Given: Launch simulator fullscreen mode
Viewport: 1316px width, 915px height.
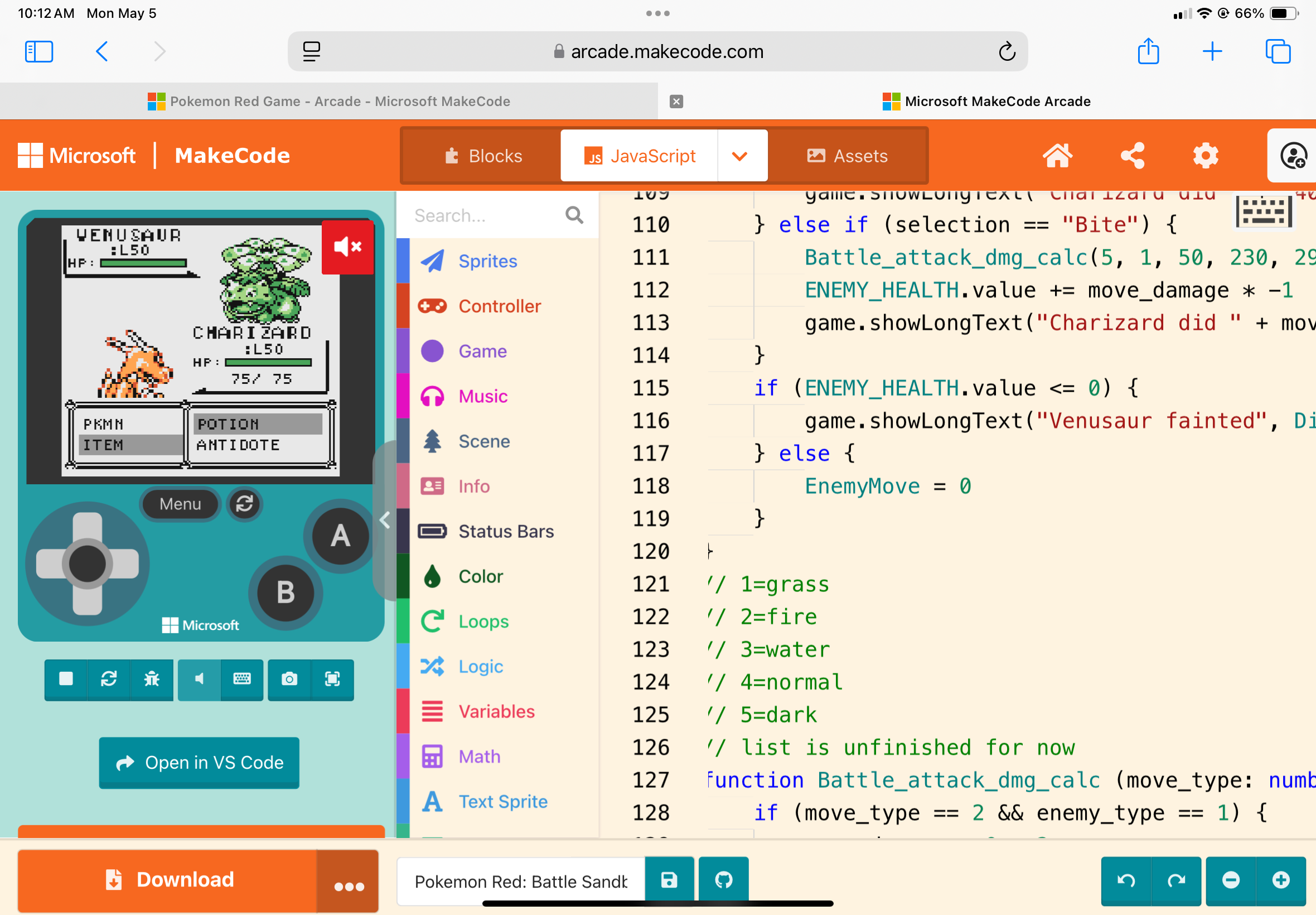Looking at the screenshot, I should pyautogui.click(x=332, y=680).
